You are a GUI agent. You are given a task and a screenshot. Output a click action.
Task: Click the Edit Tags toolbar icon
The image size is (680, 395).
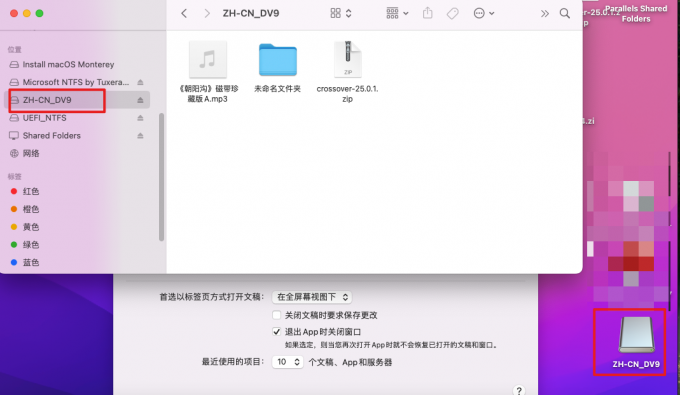click(452, 13)
